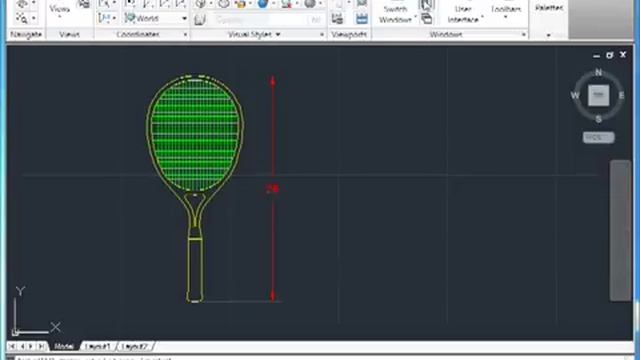Viewport: 640px width, 360px height.
Task: Click the view manager icon beside Views
Action: pos(84,4)
